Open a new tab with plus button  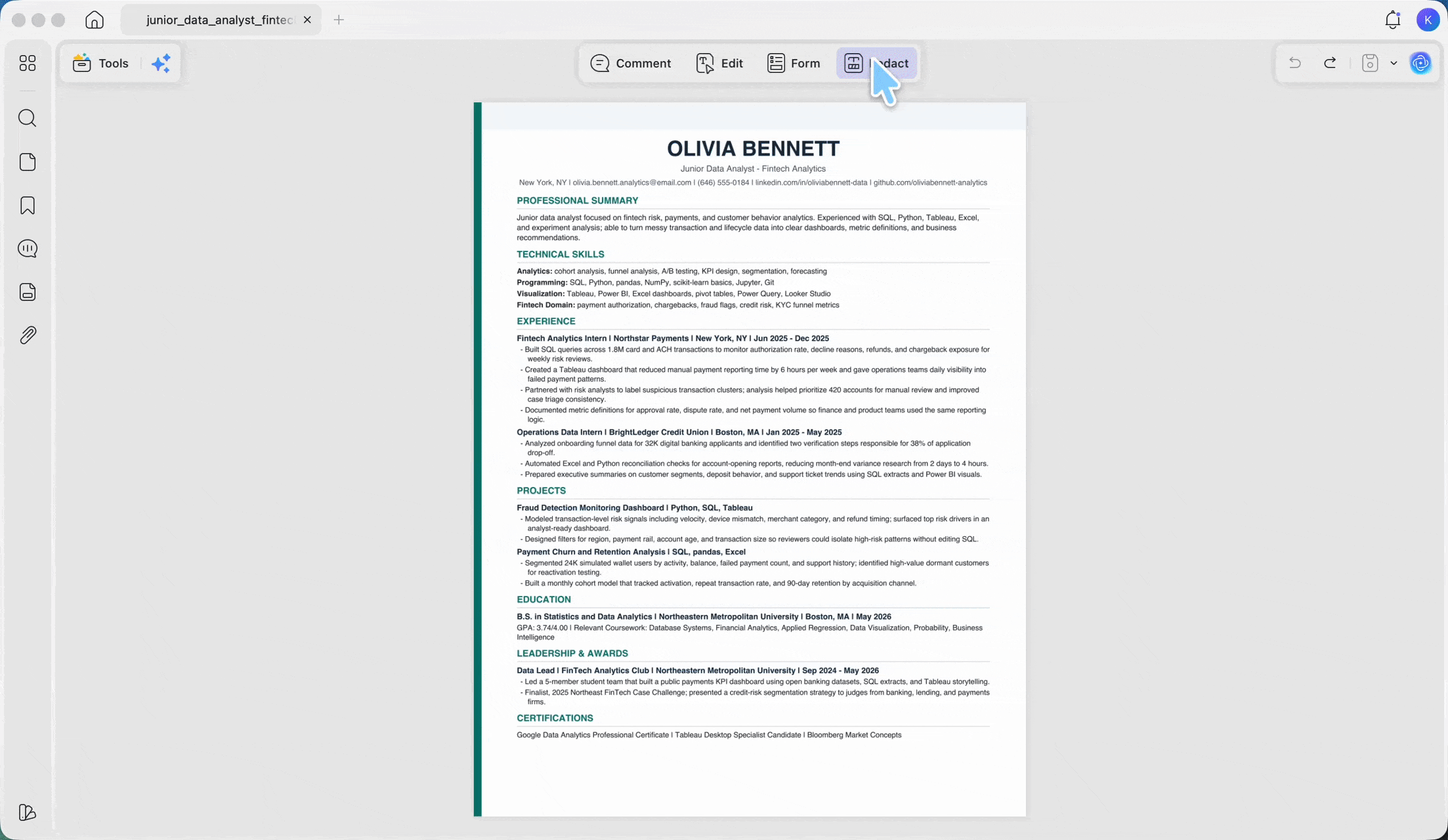point(339,20)
